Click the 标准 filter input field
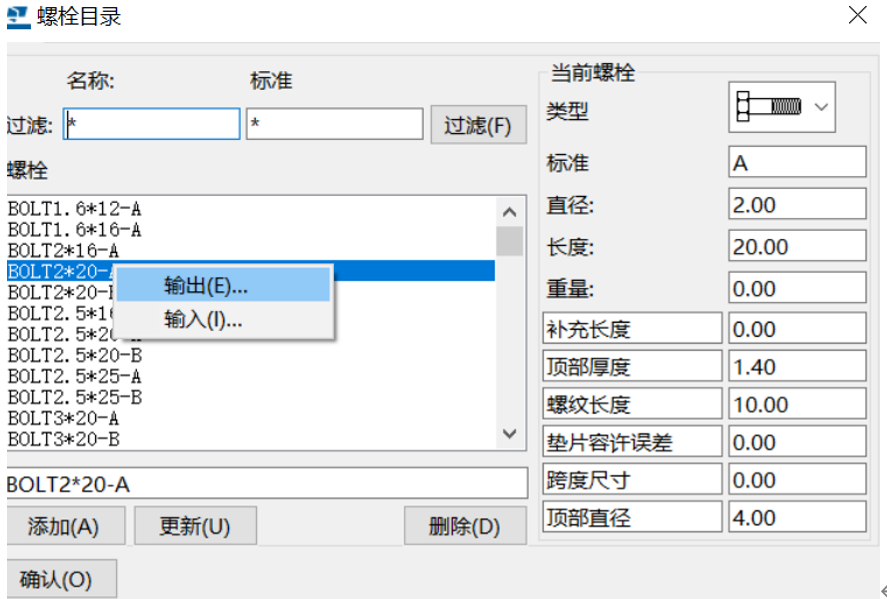The height and width of the screenshot is (599, 887). (335, 124)
